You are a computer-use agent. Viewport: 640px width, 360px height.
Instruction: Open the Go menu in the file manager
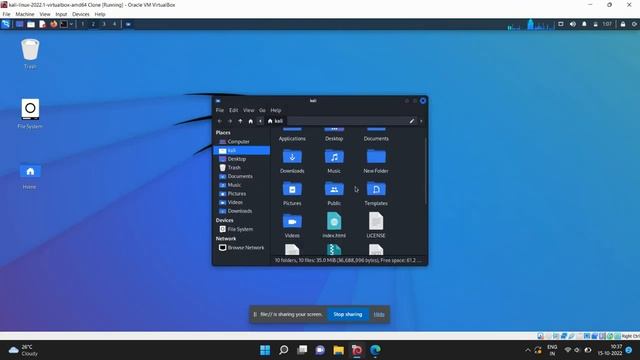coord(262,110)
